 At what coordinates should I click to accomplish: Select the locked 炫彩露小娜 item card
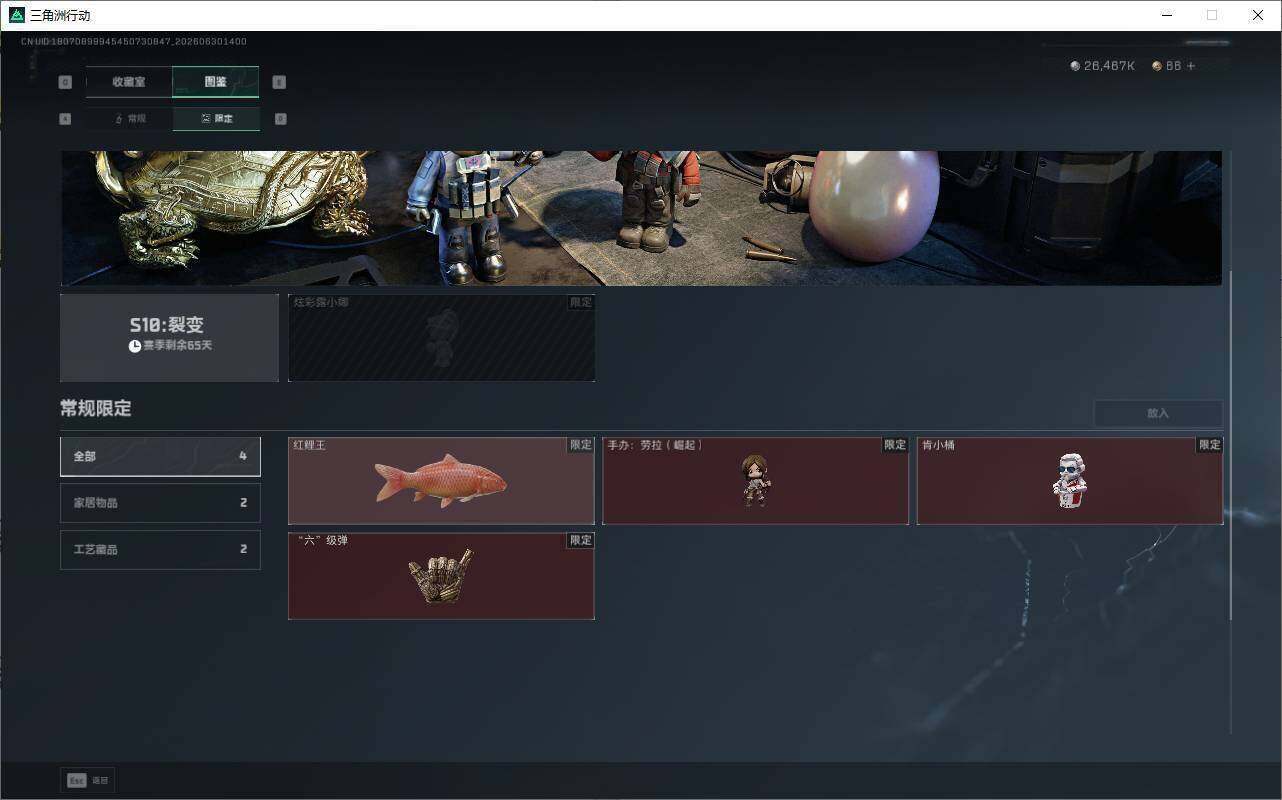(x=441, y=338)
